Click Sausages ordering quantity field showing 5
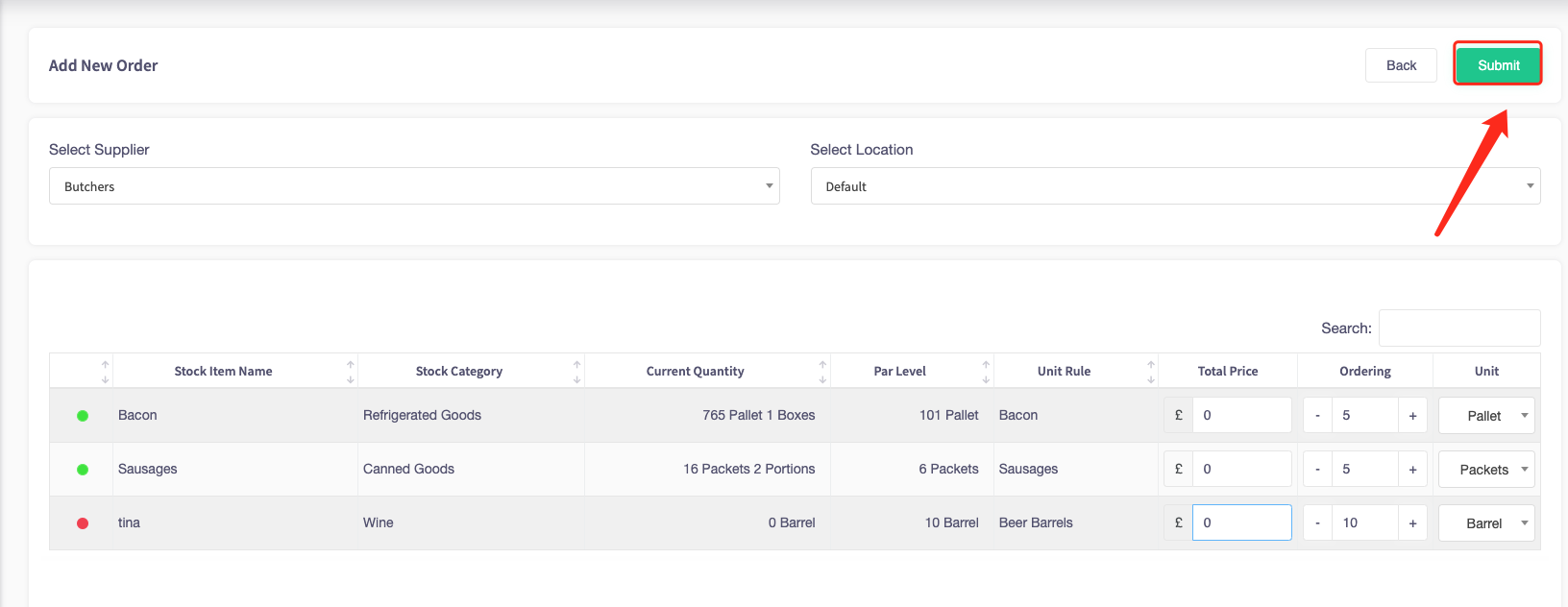Screen dimensions: 1568x607 pos(1365,470)
